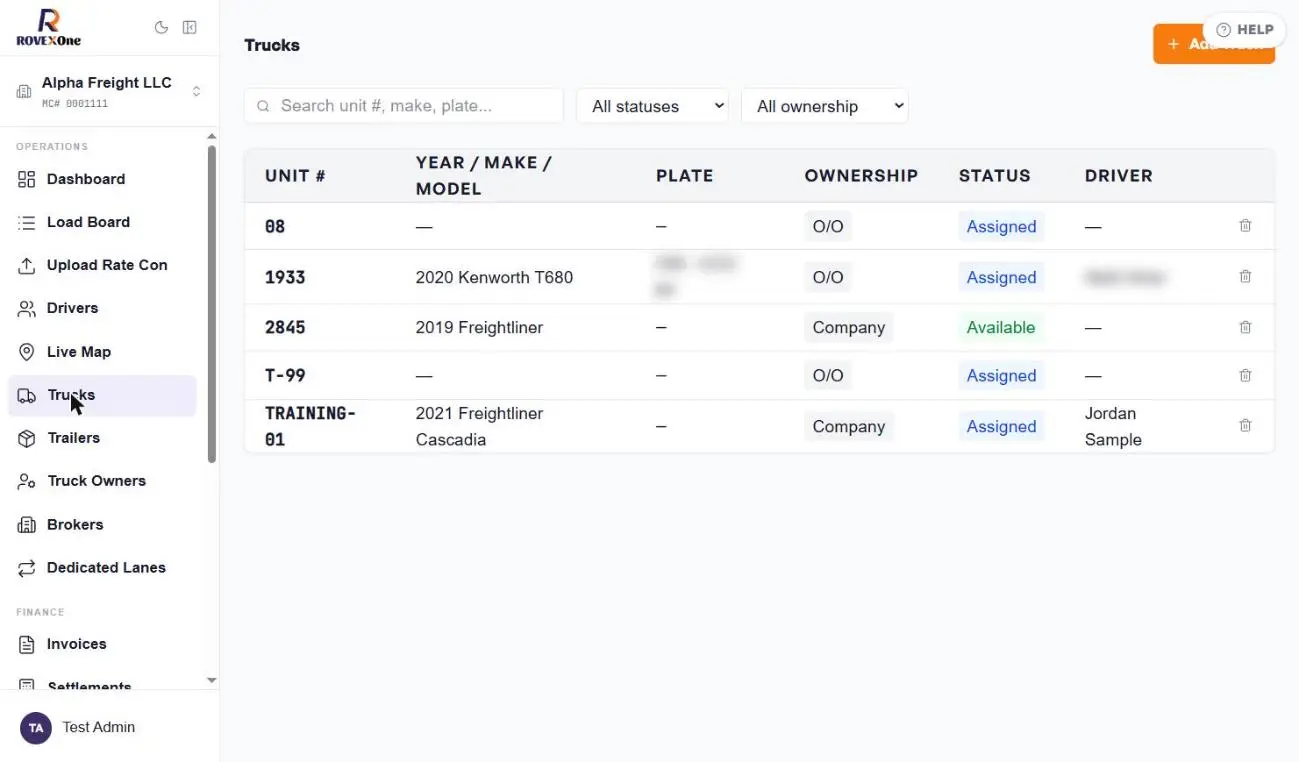Open Live Map from sidebar
The image size is (1299, 762).
(102, 352)
